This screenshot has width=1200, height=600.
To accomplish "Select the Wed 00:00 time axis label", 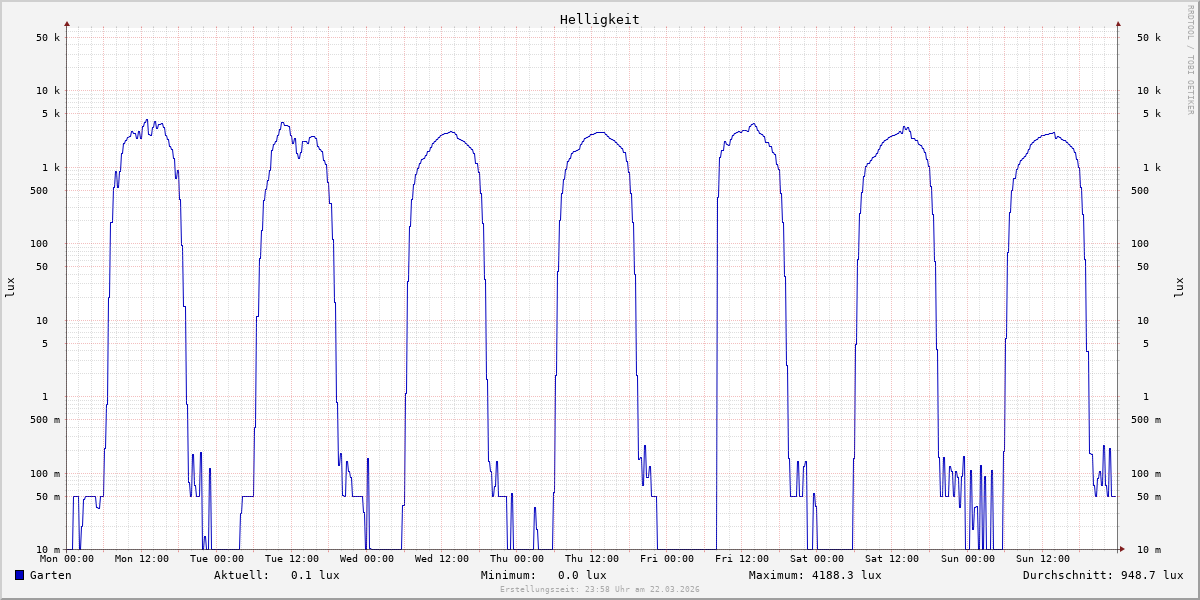I will pyautogui.click(x=367, y=559).
